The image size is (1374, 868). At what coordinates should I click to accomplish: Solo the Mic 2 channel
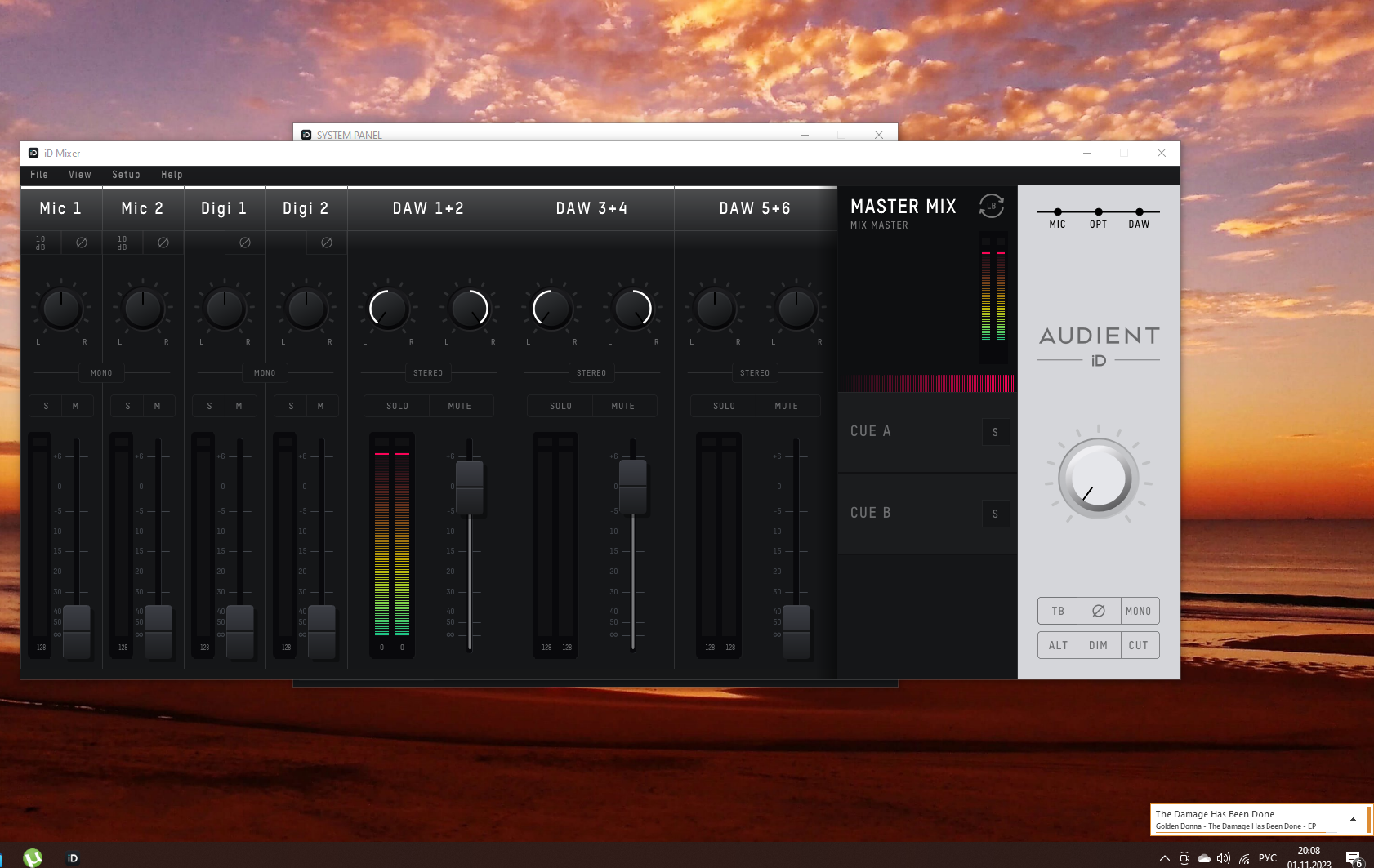[x=127, y=406]
